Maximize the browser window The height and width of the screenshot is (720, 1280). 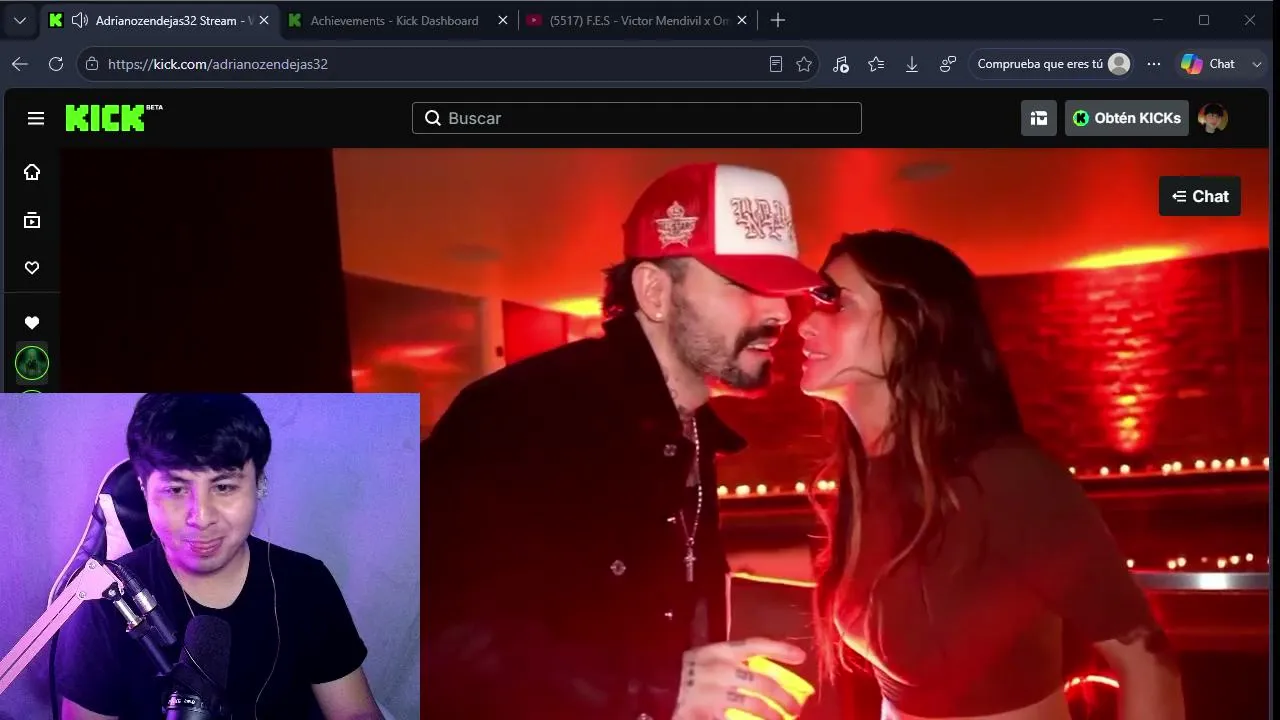(1204, 20)
